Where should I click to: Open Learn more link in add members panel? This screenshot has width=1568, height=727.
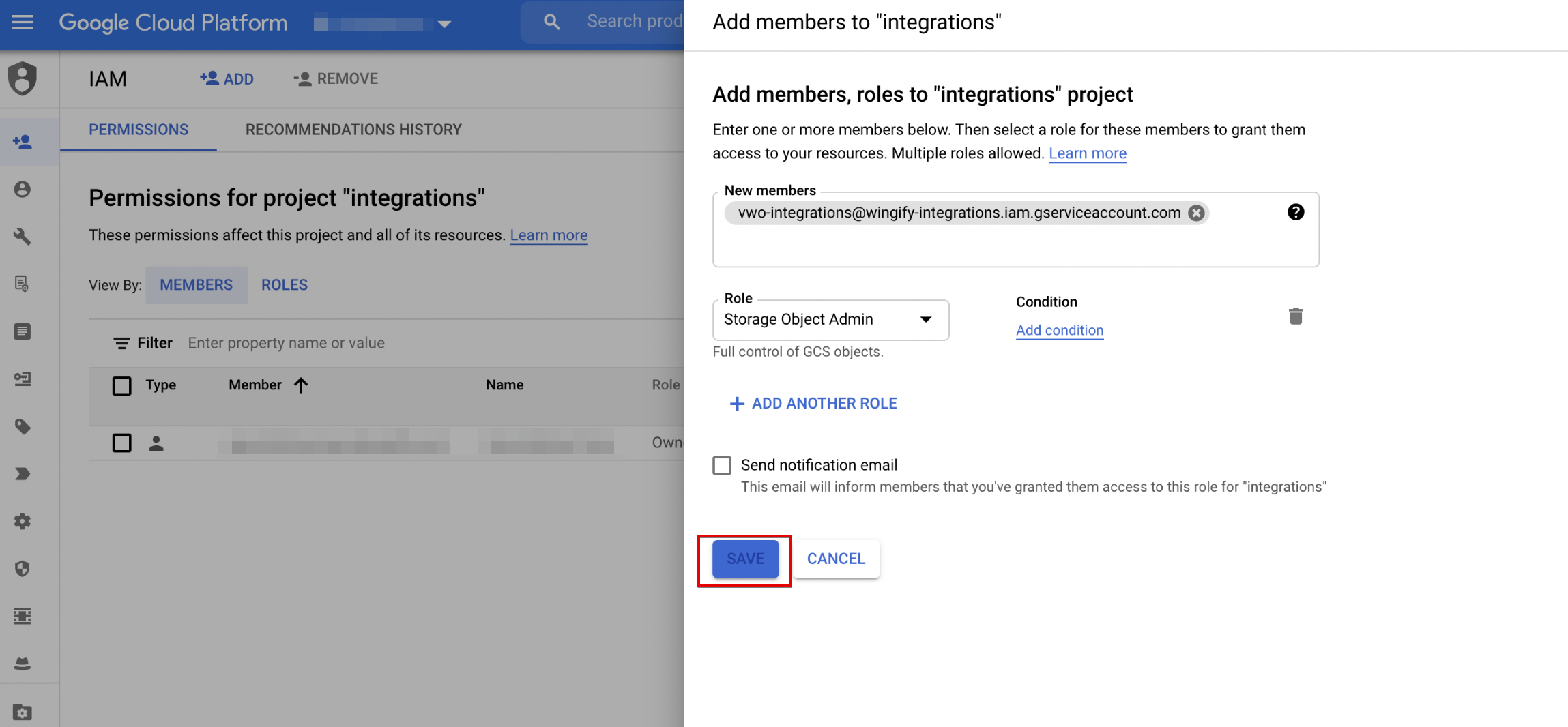[1087, 153]
